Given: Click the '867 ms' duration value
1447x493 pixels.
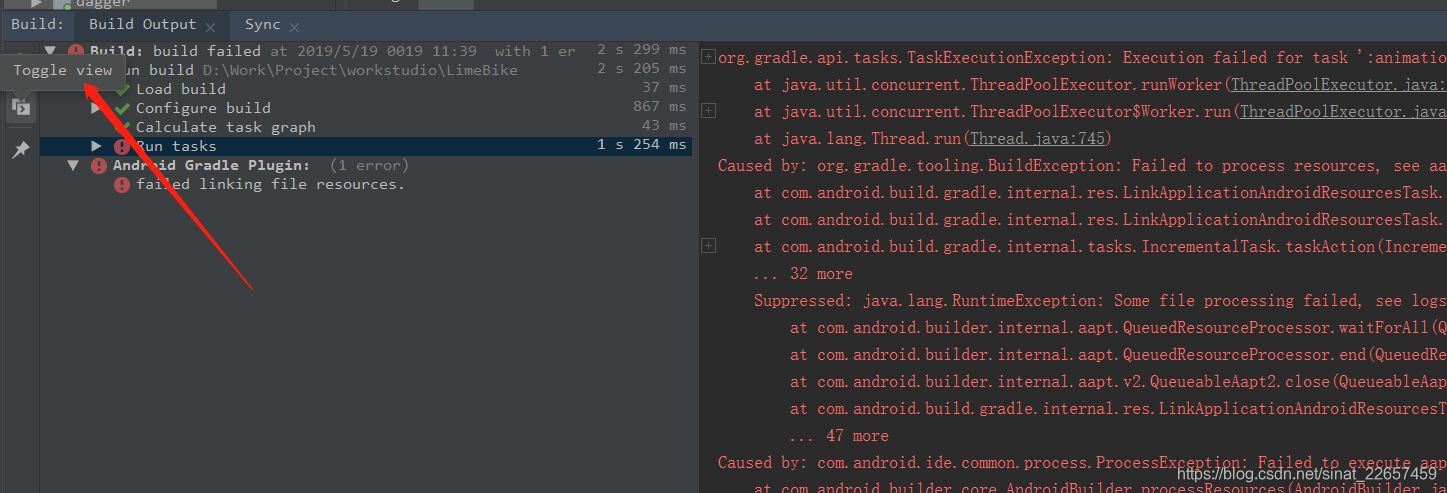Looking at the screenshot, I should (x=660, y=108).
